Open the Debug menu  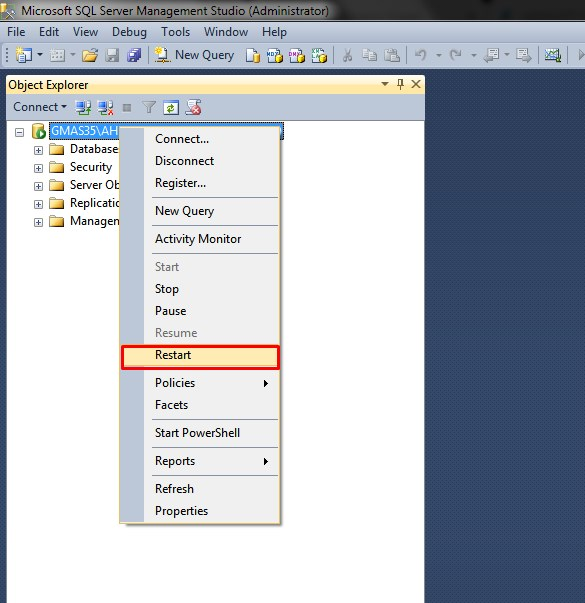[129, 32]
